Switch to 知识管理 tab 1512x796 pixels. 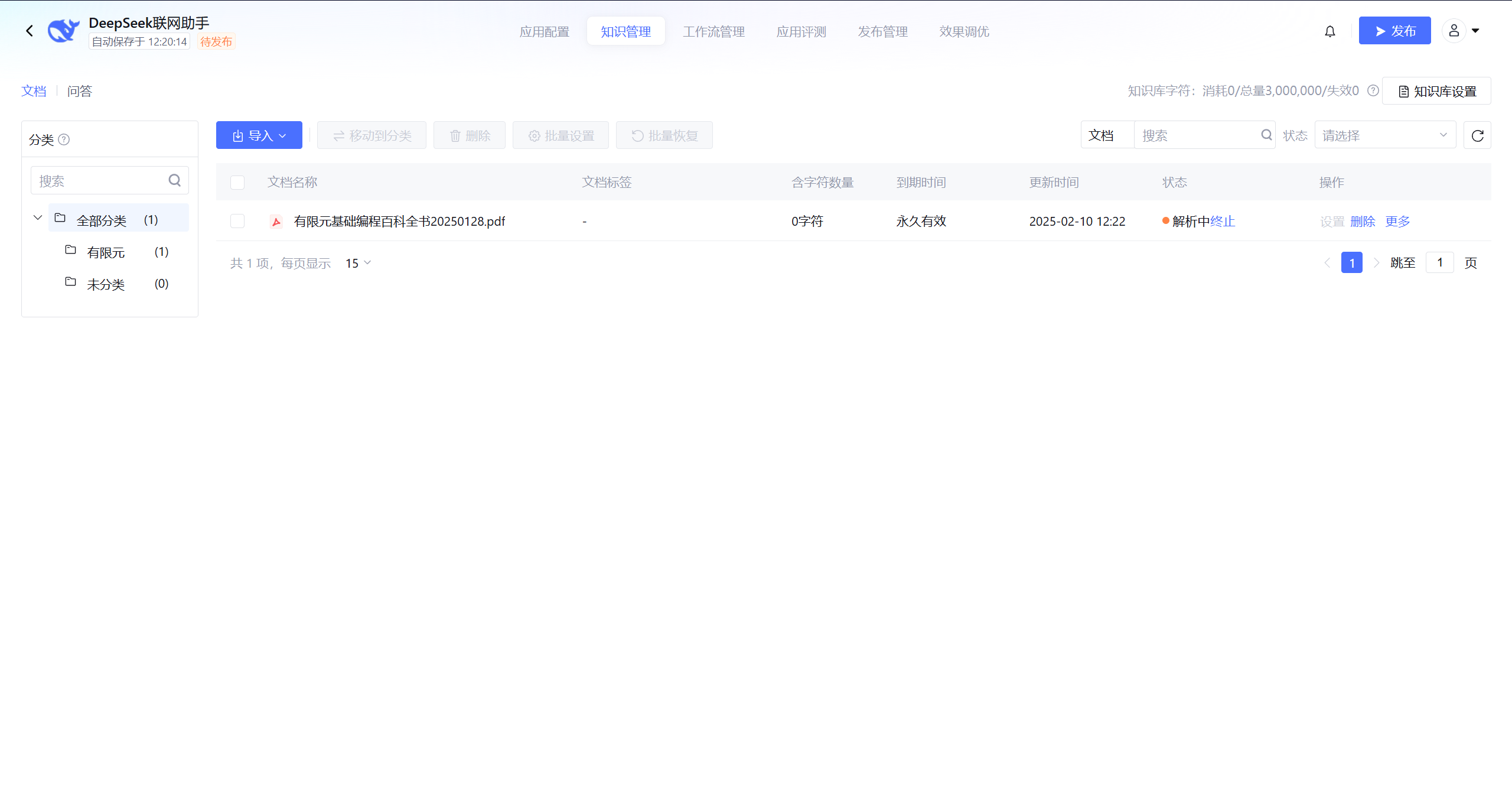(x=625, y=31)
